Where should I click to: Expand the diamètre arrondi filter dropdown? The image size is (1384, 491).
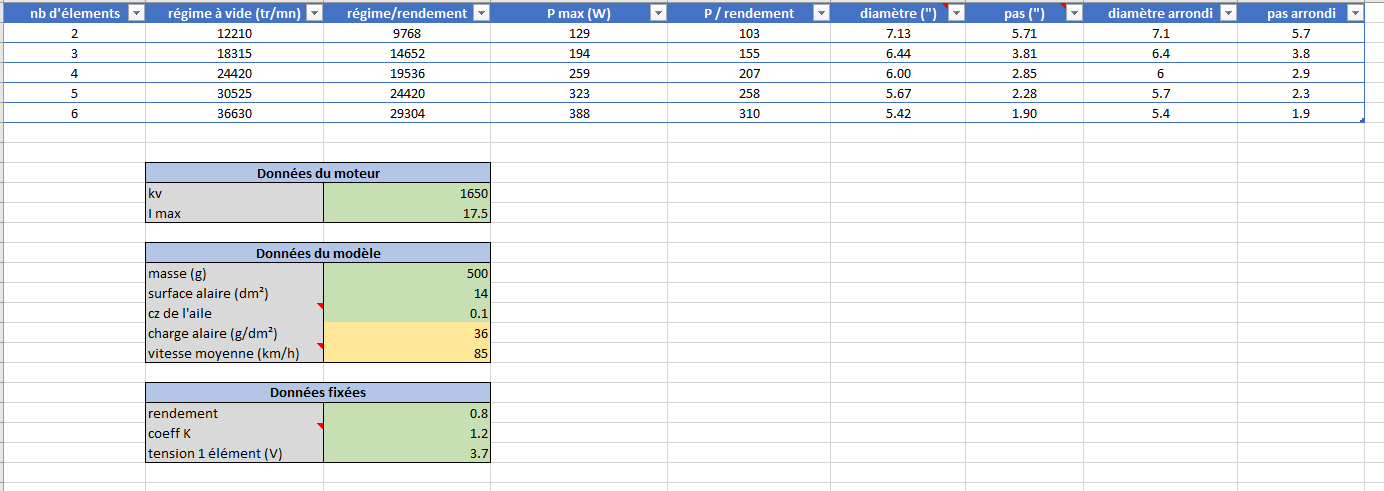point(1227,13)
